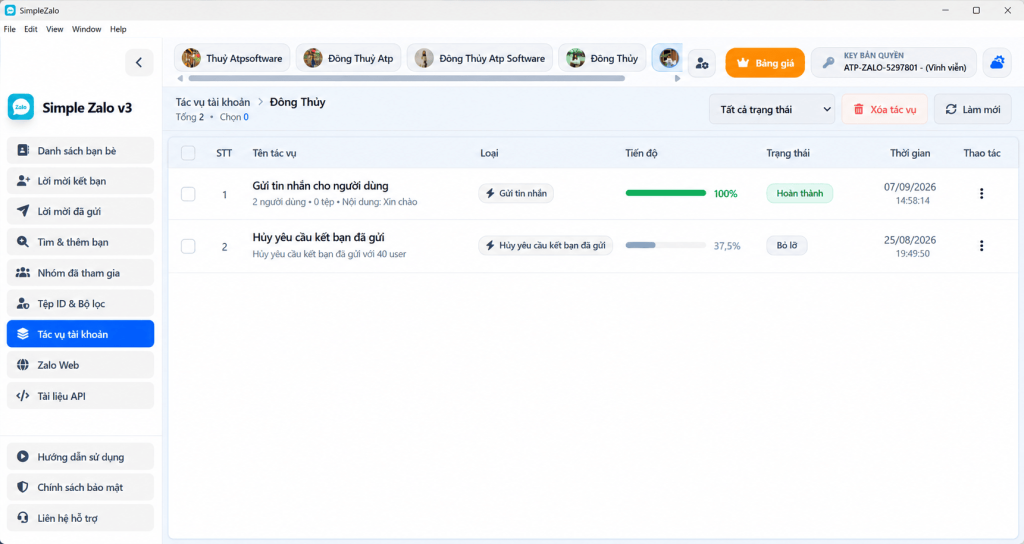Open the Help menu

118,29
